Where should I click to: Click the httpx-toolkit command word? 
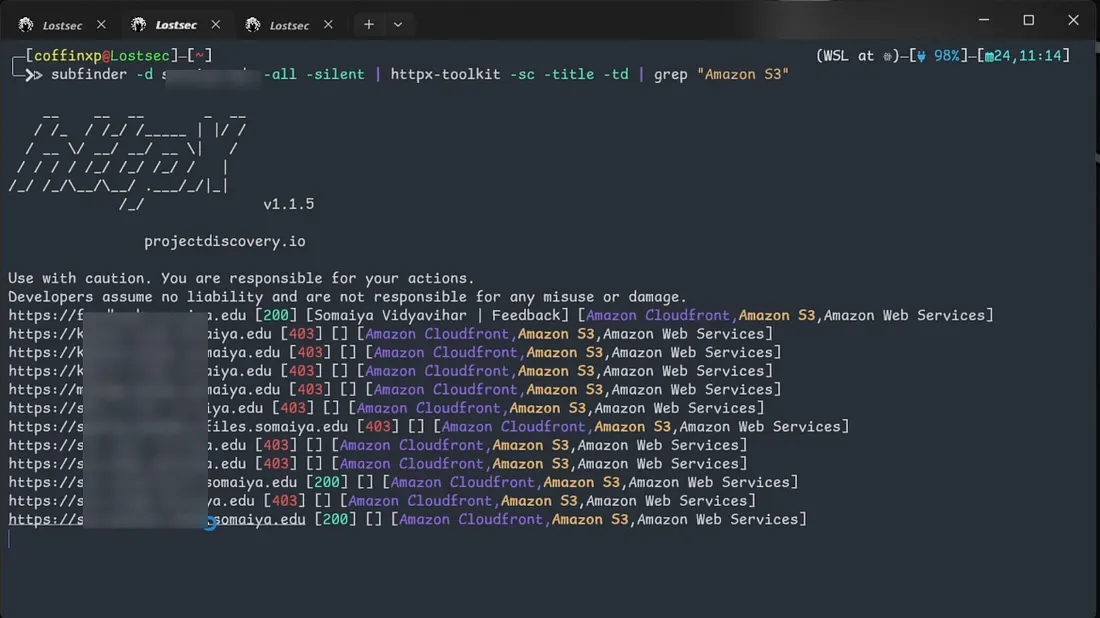click(x=445, y=74)
